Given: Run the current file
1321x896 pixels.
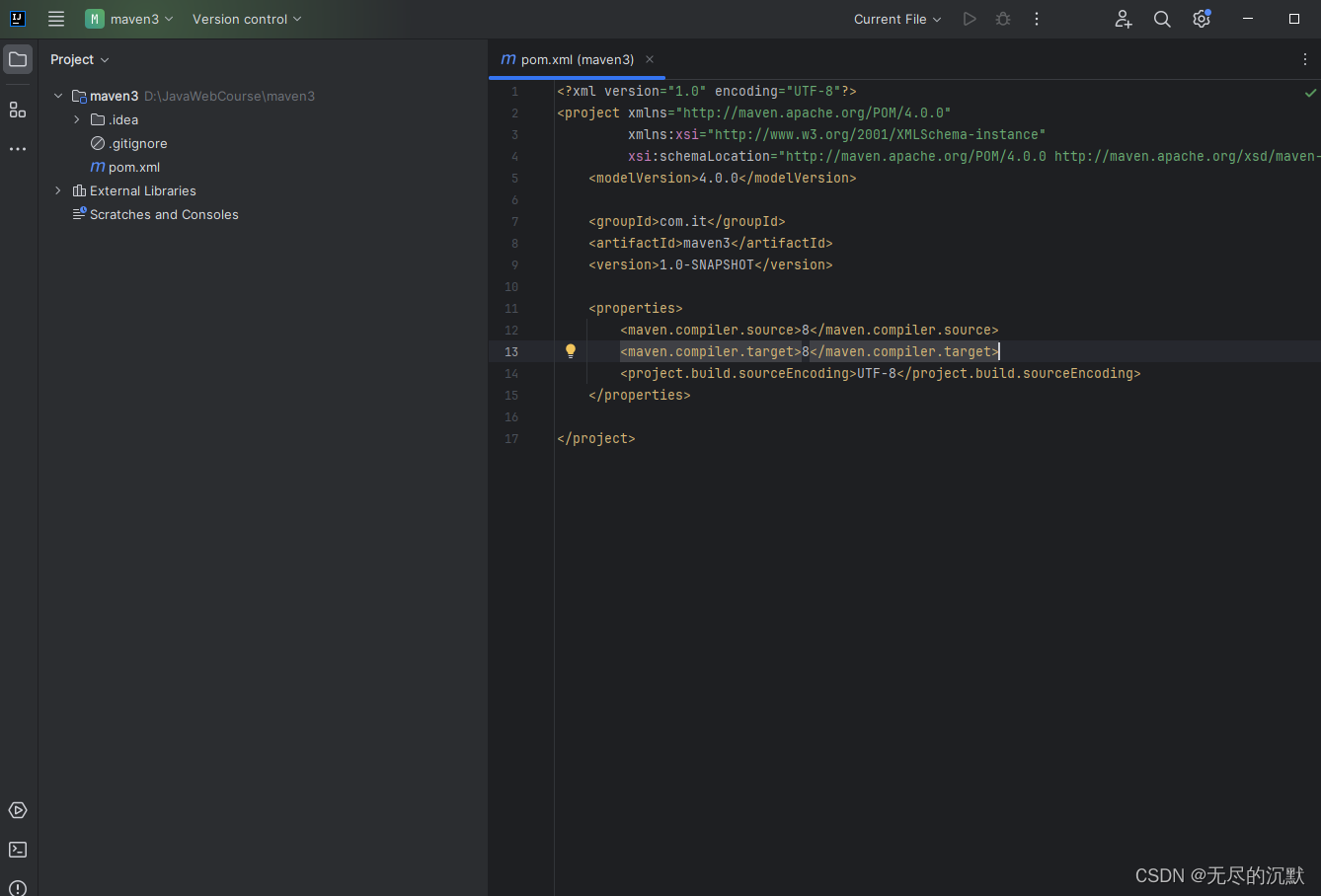Looking at the screenshot, I should (970, 19).
